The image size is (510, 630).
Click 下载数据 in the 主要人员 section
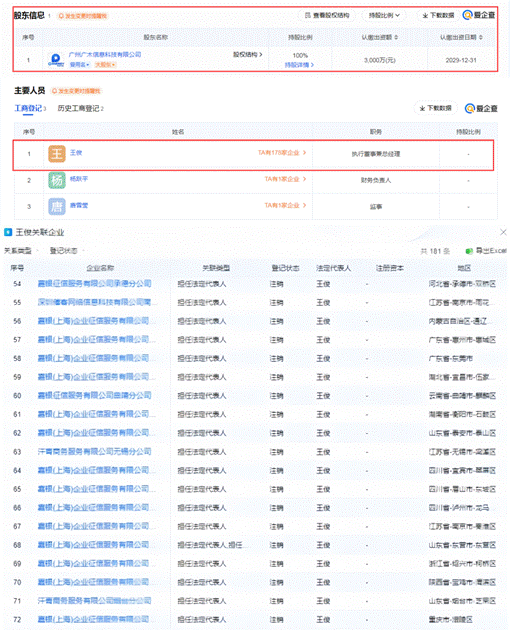[435, 108]
